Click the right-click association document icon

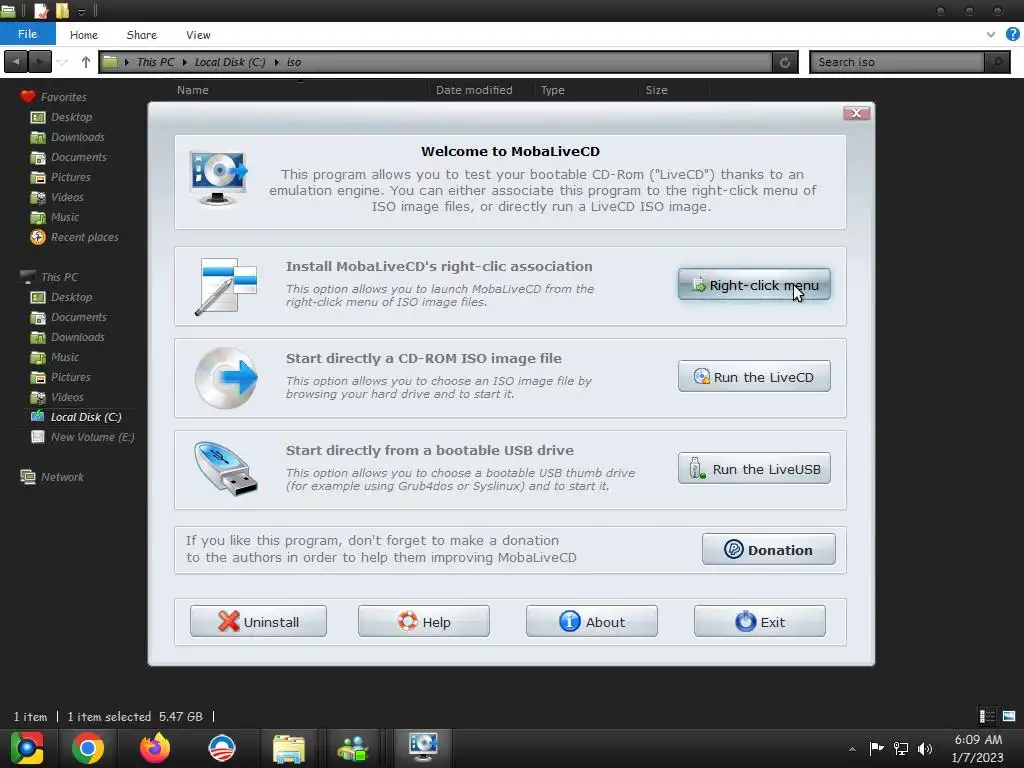(227, 286)
